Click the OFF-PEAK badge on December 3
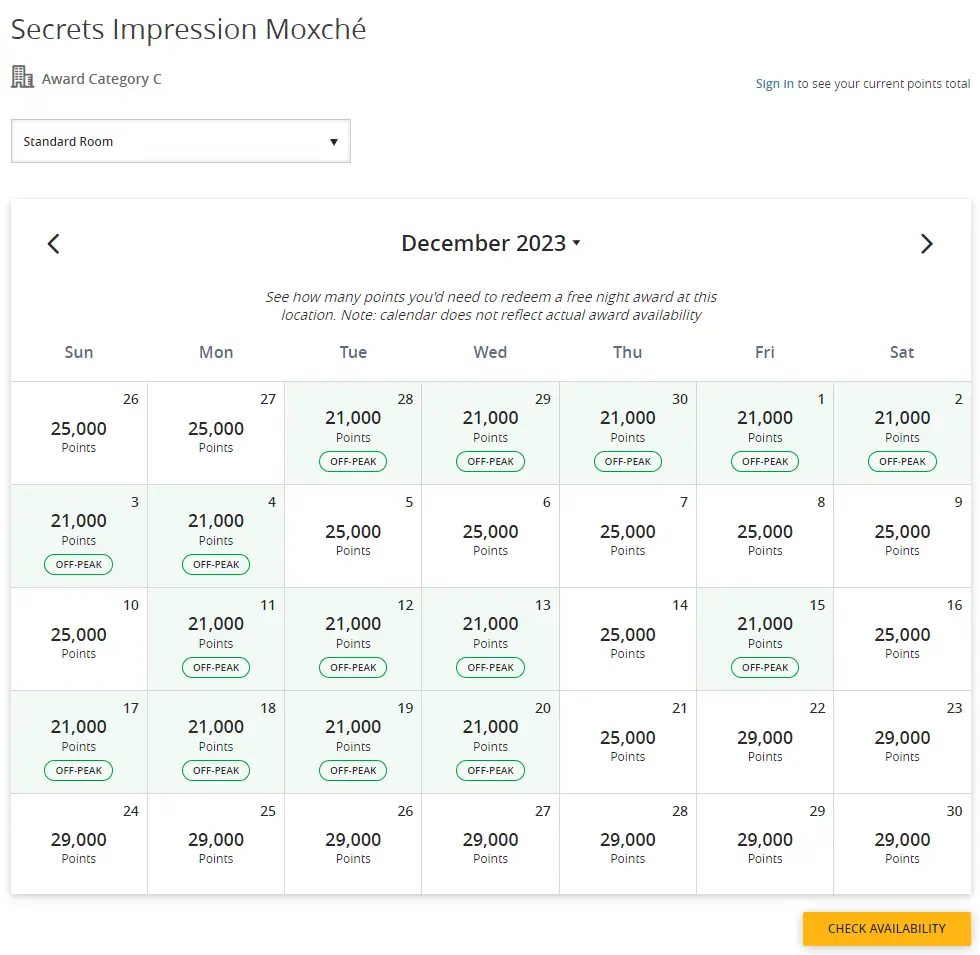980x955 pixels. pos(79,564)
